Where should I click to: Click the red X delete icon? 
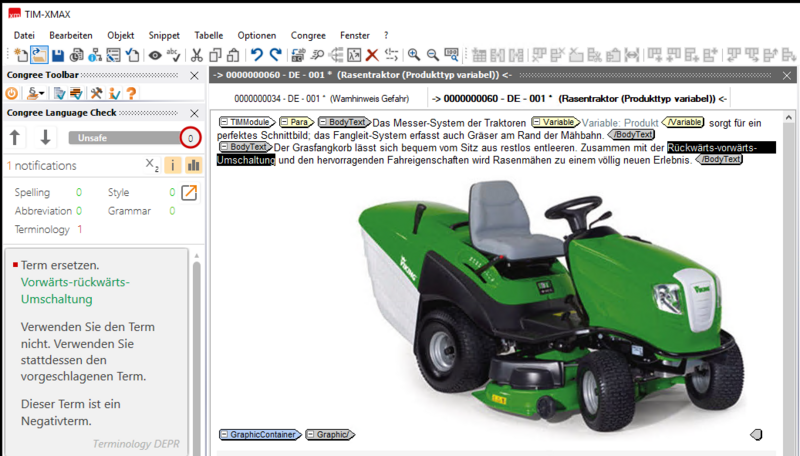(372, 55)
